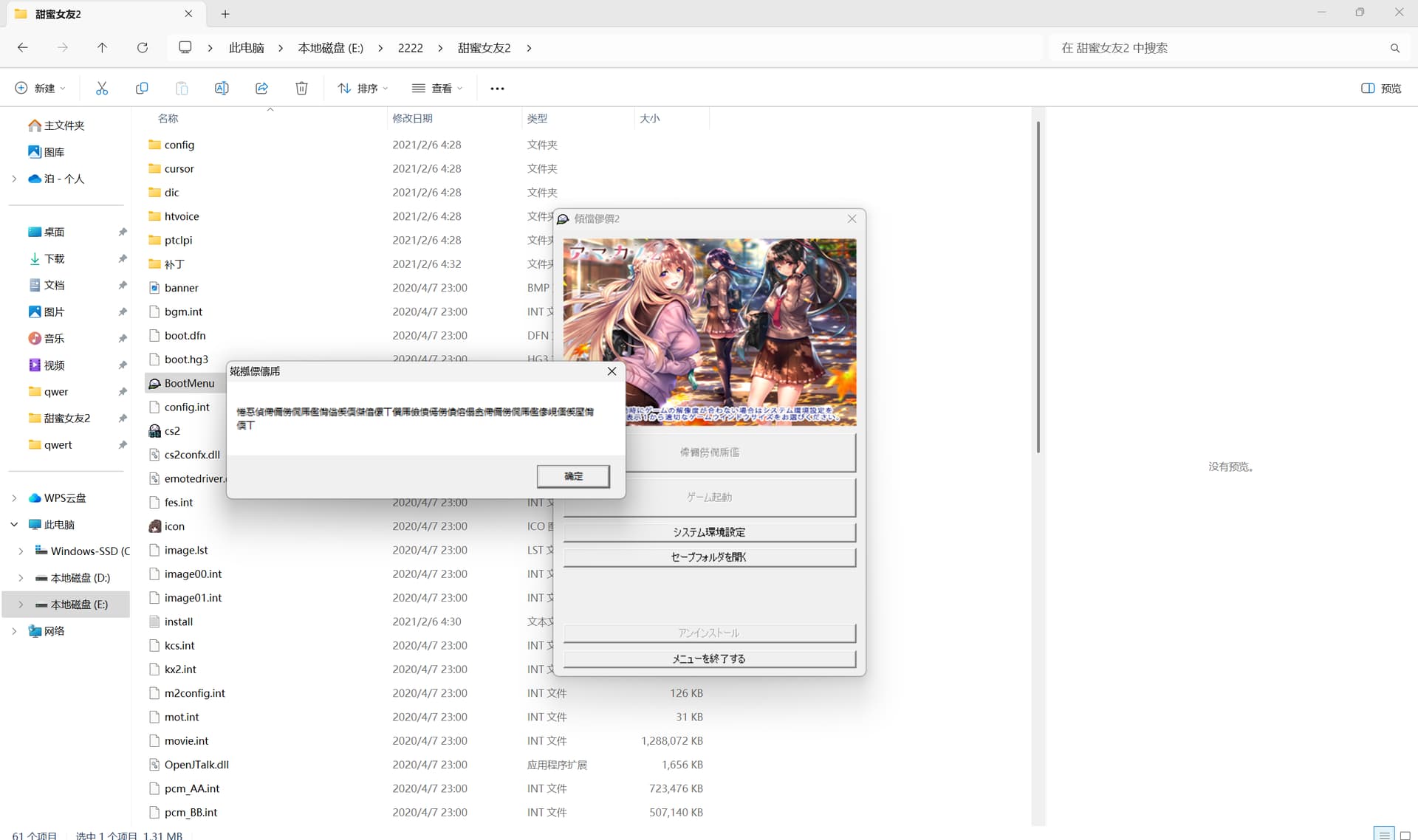Click the Copy icon in Explorer toolbar
This screenshot has width=1418, height=840.
tap(142, 88)
